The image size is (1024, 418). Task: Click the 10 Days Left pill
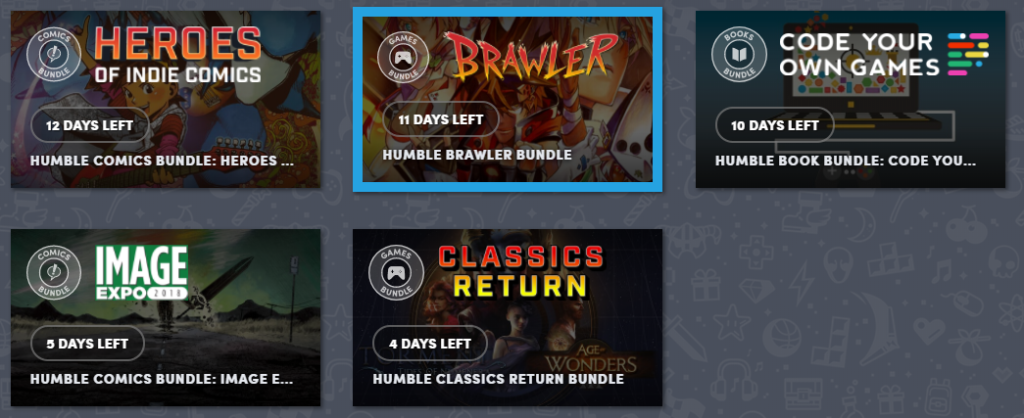tap(775, 125)
